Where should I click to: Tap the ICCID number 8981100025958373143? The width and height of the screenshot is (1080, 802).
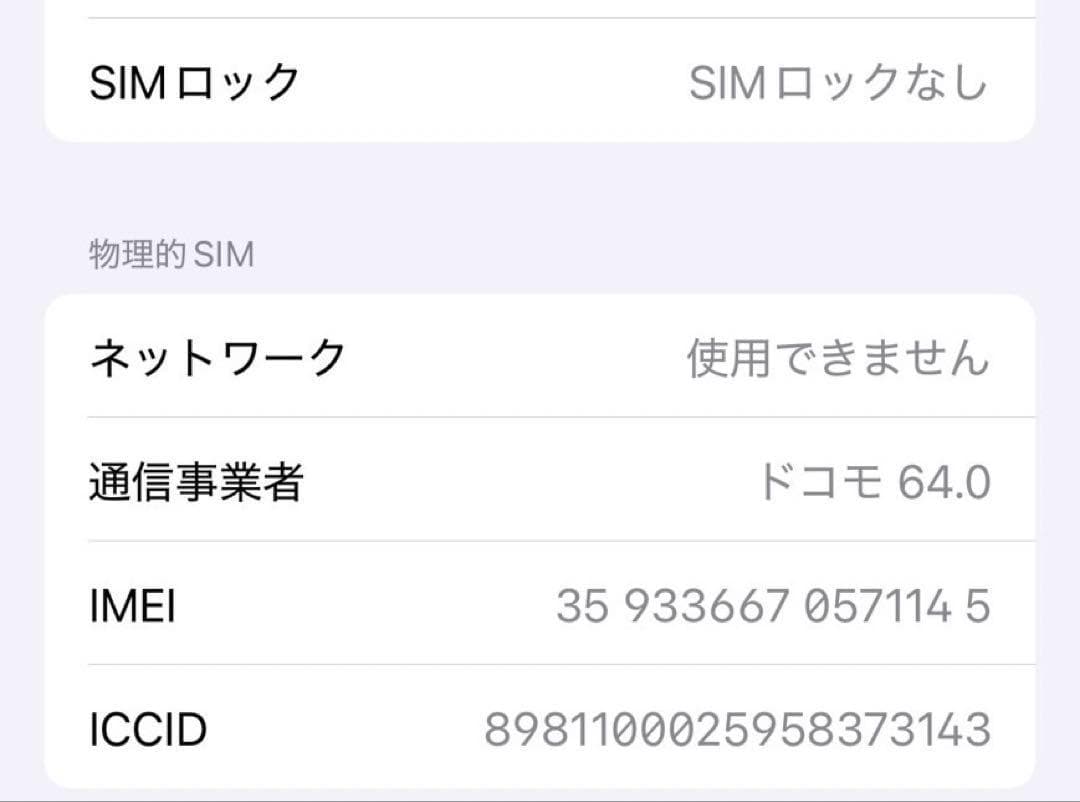(x=735, y=728)
